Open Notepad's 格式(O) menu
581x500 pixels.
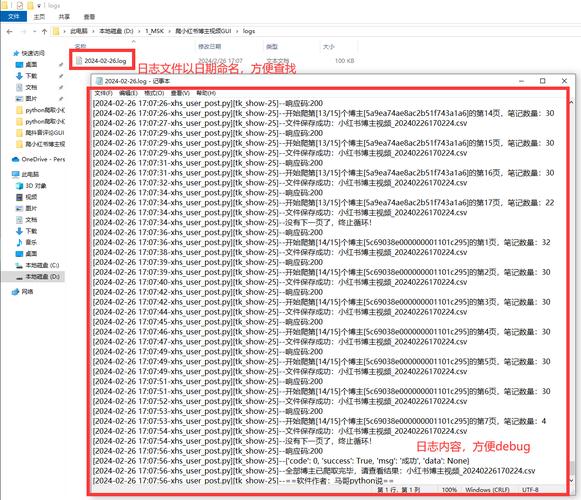point(154,93)
